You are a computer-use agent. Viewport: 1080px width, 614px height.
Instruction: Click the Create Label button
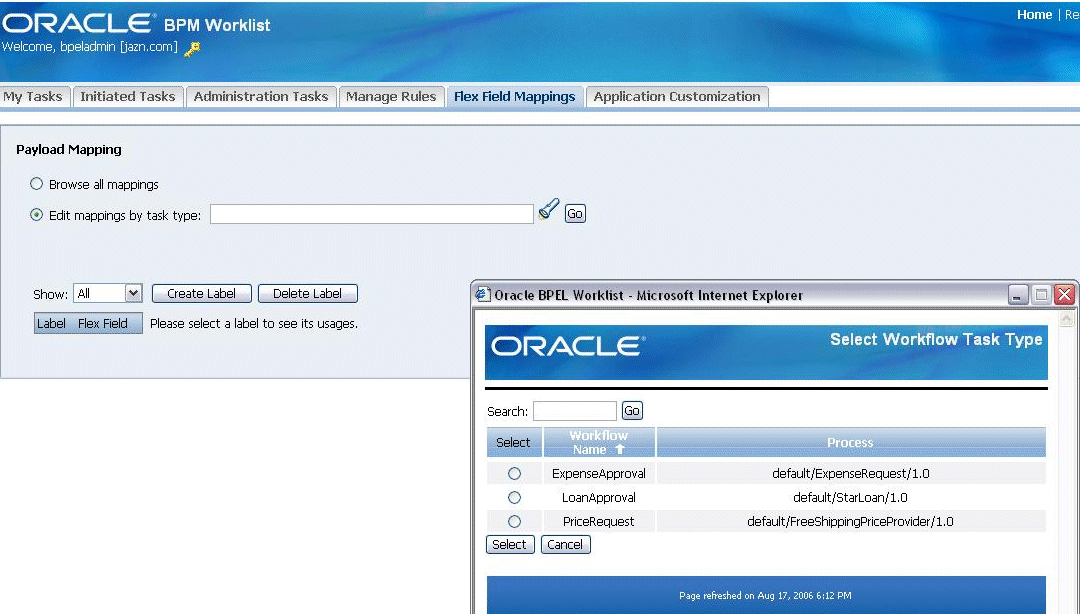[201, 294]
